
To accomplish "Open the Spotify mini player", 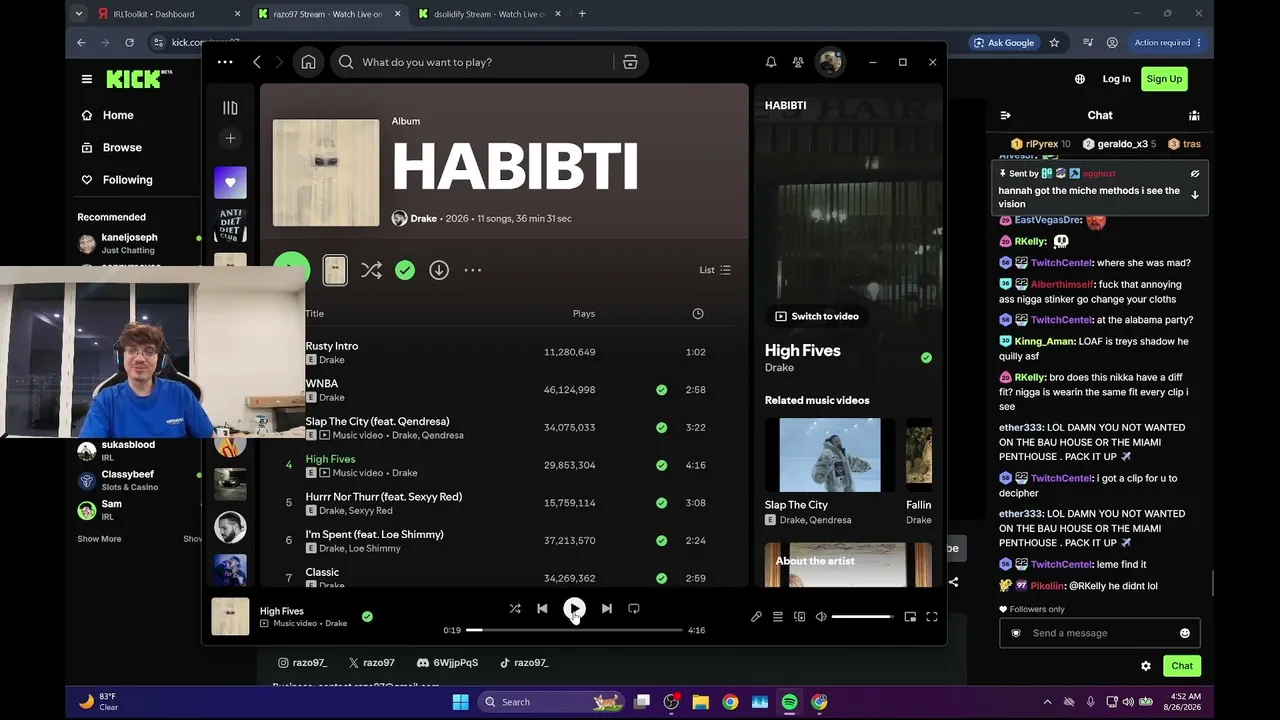I will point(910,617).
